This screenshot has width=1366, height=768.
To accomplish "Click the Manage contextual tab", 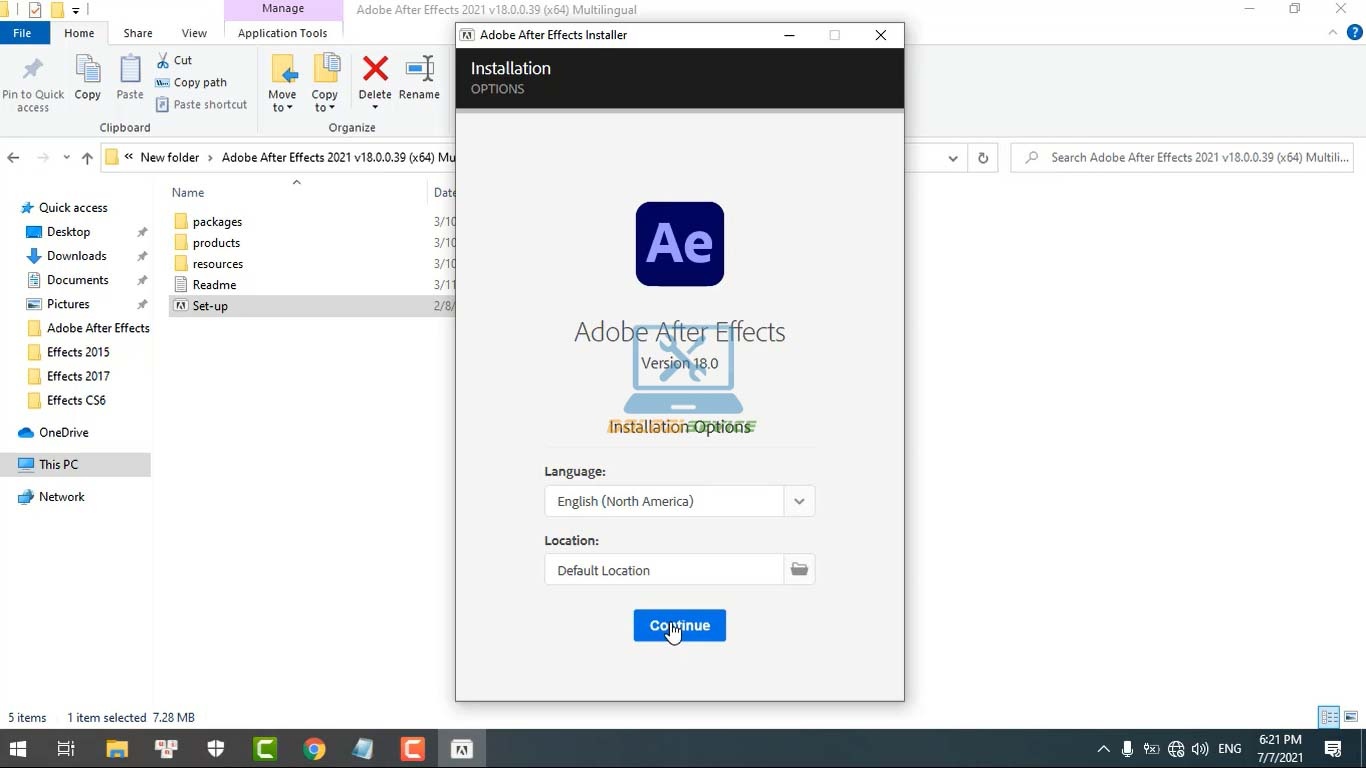I will [x=283, y=9].
